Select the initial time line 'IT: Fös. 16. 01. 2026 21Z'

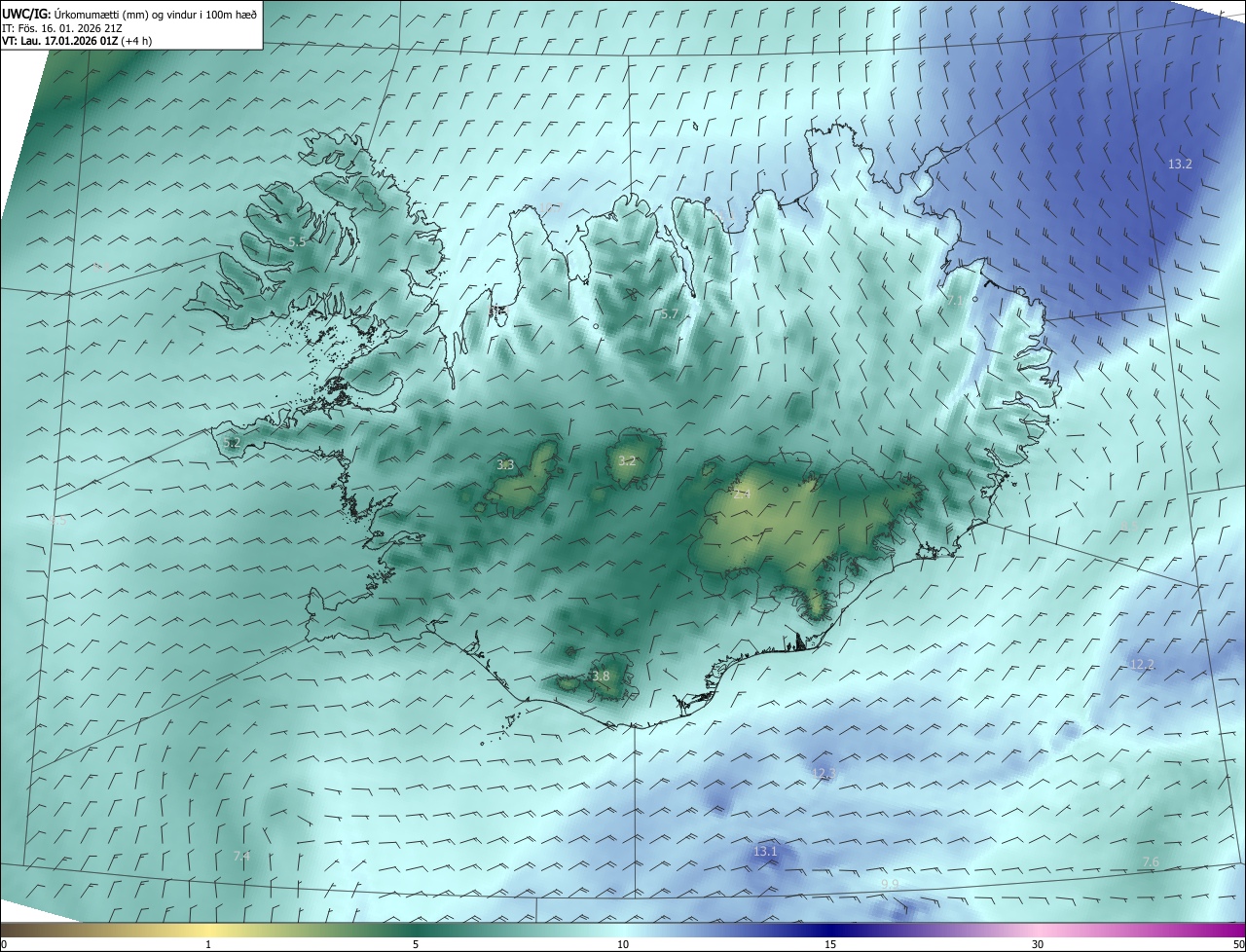click(x=61, y=27)
